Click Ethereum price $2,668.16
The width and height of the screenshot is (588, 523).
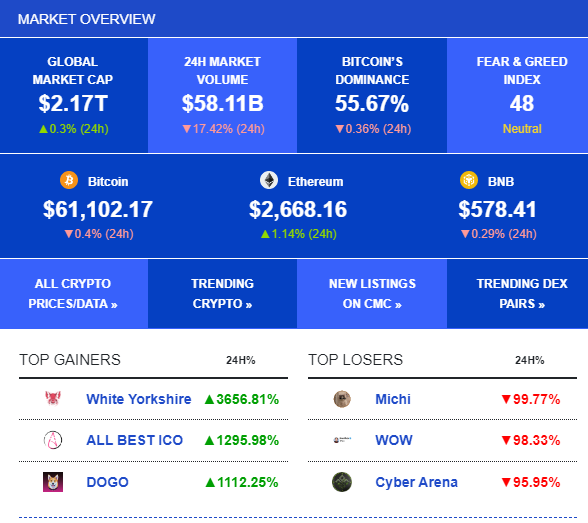298,209
